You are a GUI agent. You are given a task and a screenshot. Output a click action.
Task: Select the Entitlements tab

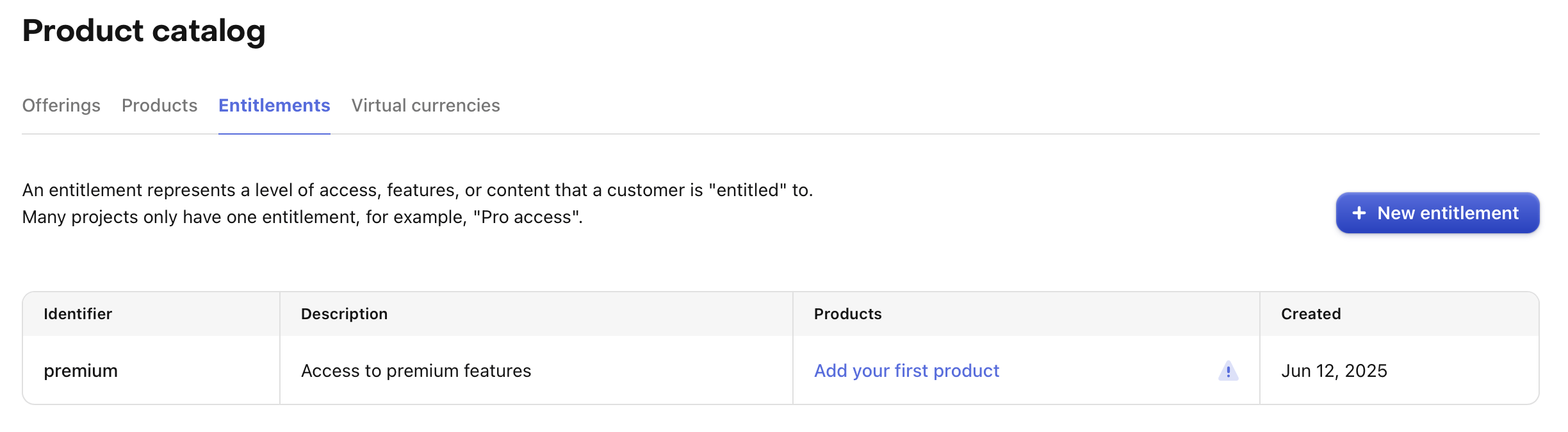click(274, 105)
